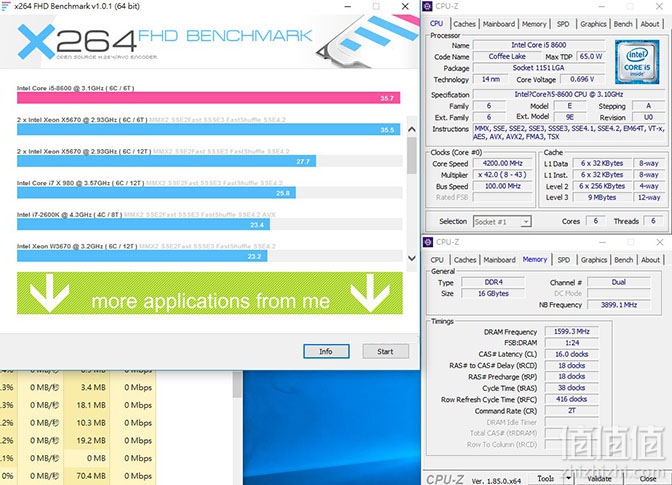The image size is (672, 485).
Task: Open About tab in top CPU-Z window
Action: click(650, 24)
